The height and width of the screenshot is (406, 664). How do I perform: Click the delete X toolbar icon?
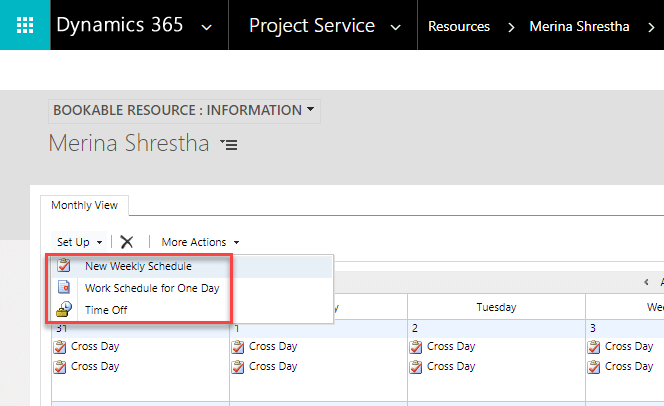(x=127, y=242)
